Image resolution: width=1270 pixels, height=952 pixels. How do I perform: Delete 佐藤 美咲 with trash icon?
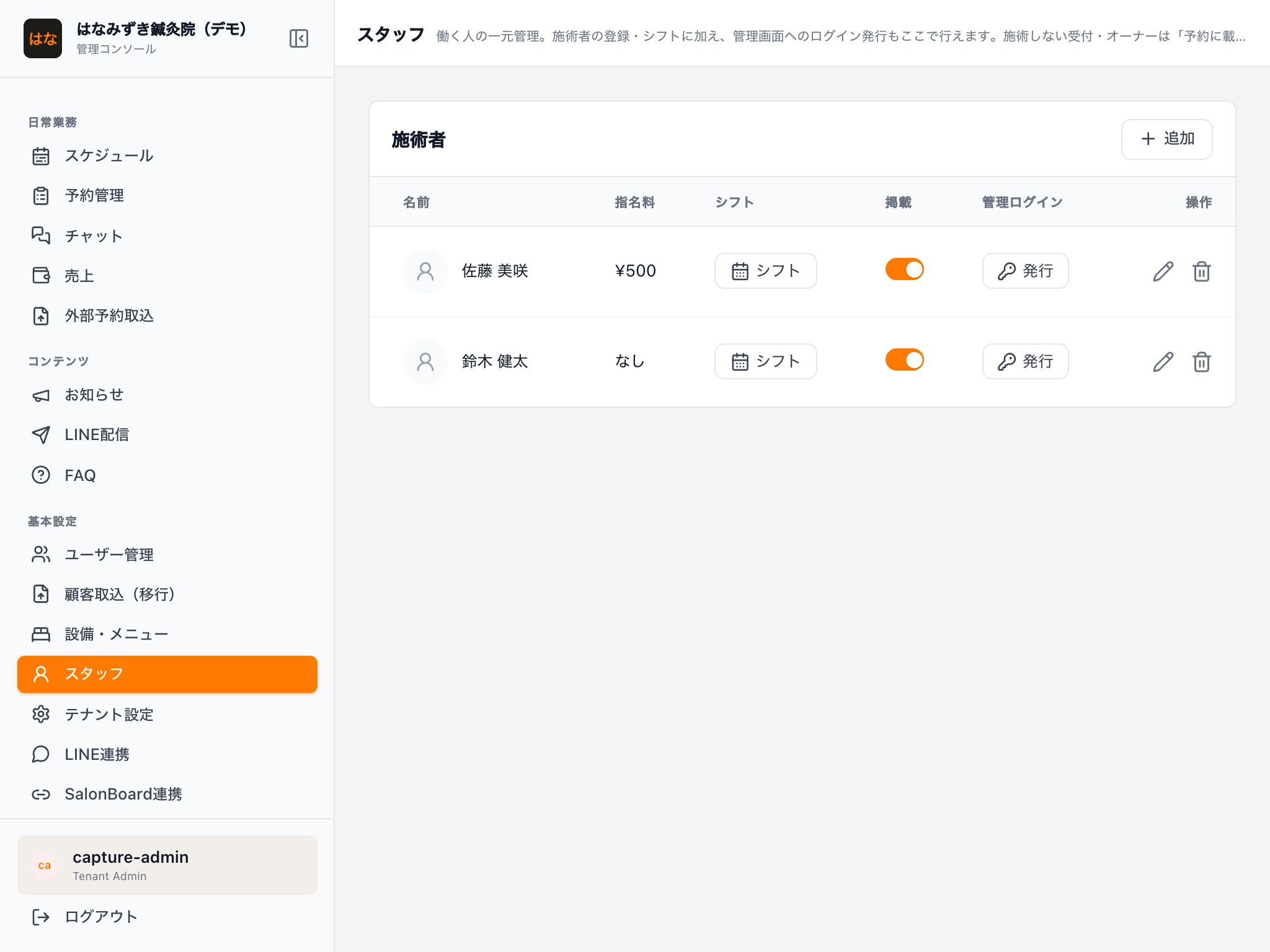(1201, 271)
